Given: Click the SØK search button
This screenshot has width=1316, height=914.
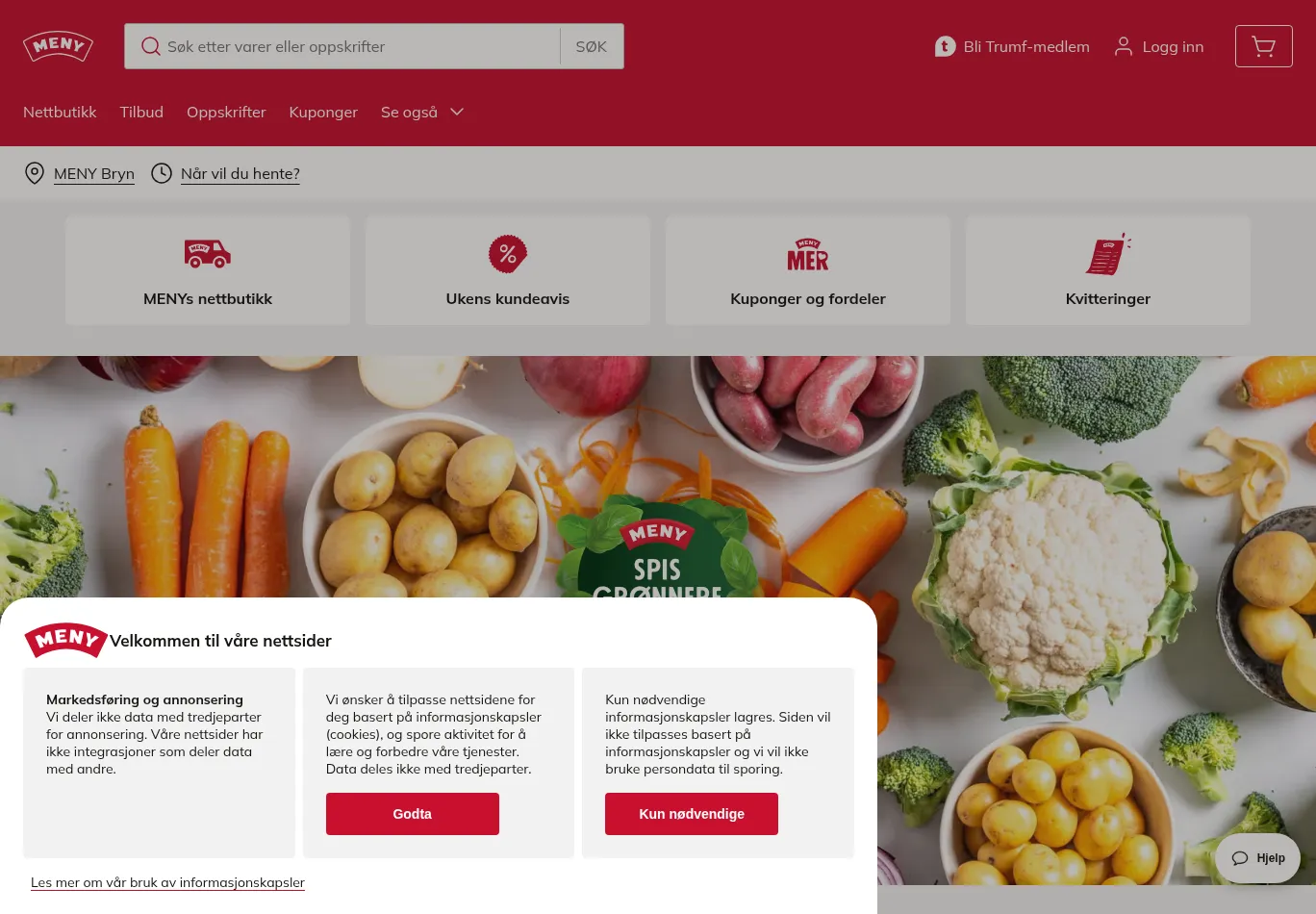Looking at the screenshot, I should click(592, 46).
